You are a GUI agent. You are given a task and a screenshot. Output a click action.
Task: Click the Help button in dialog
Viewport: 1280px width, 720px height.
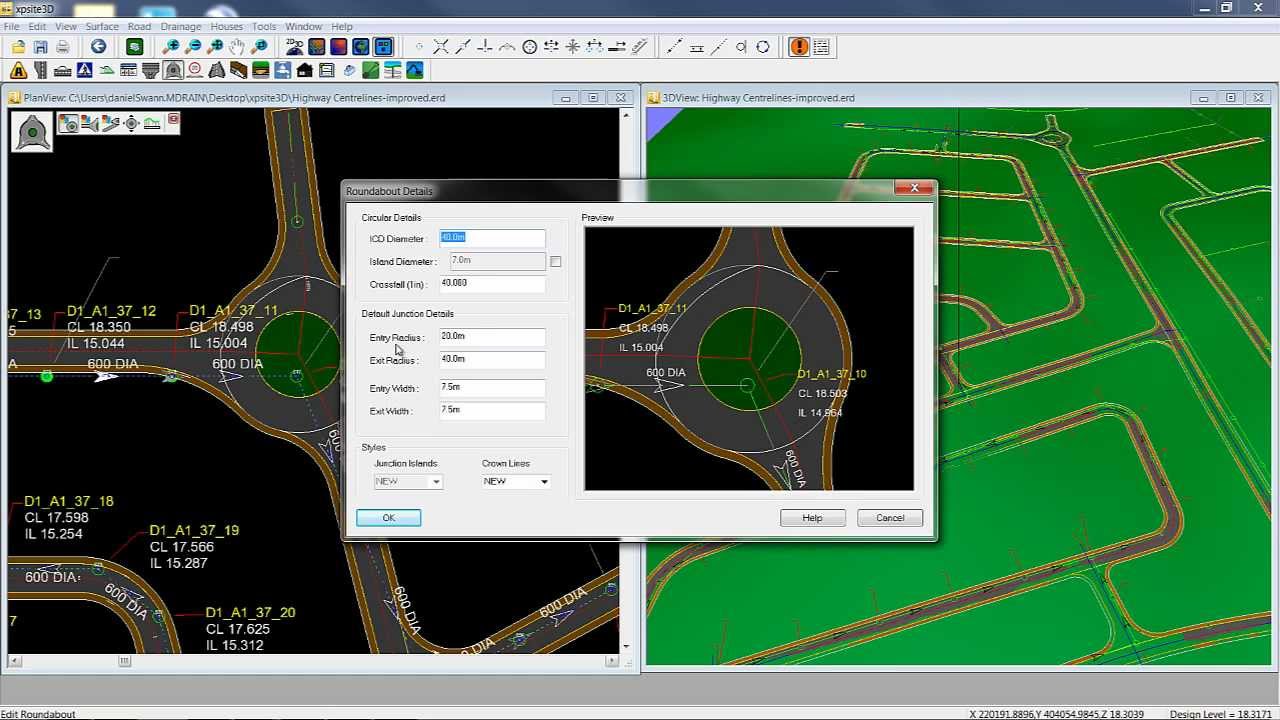(x=812, y=518)
